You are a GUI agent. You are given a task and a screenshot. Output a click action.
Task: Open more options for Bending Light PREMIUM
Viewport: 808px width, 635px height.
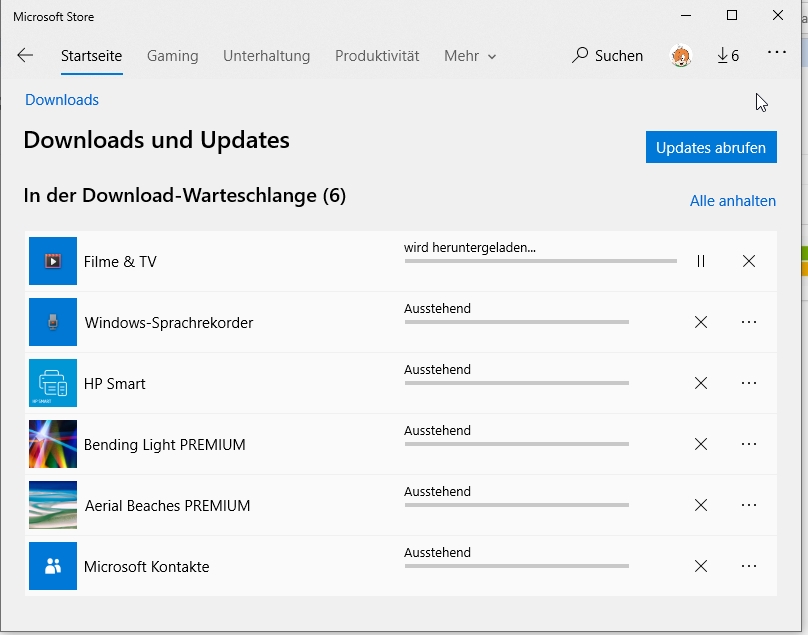click(x=749, y=444)
